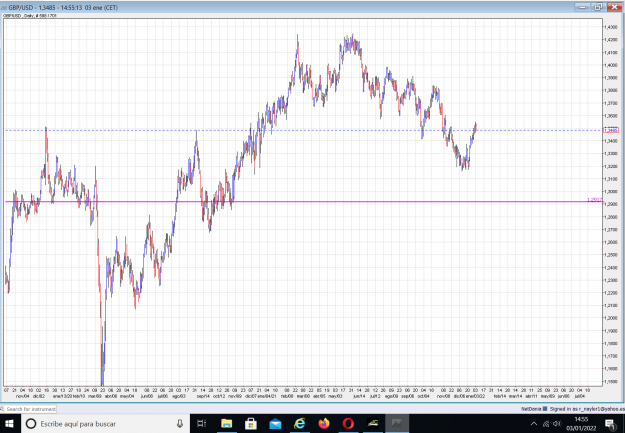Launch Firefox from taskbar
Viewport: 625px width, 433px height.
324,423
